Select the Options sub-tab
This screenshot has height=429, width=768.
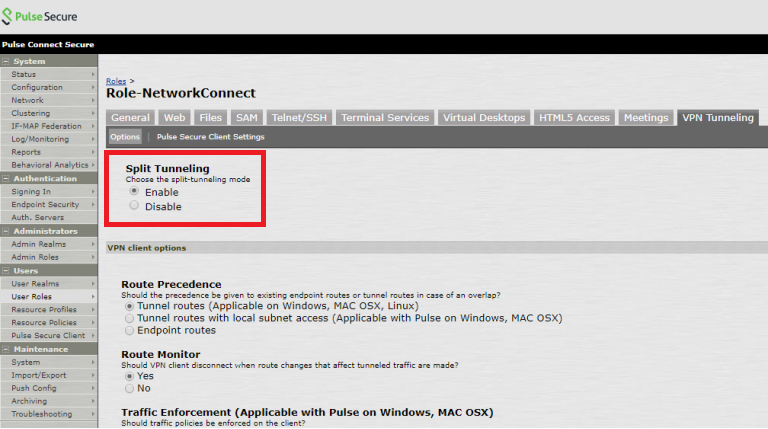point(125,137)
